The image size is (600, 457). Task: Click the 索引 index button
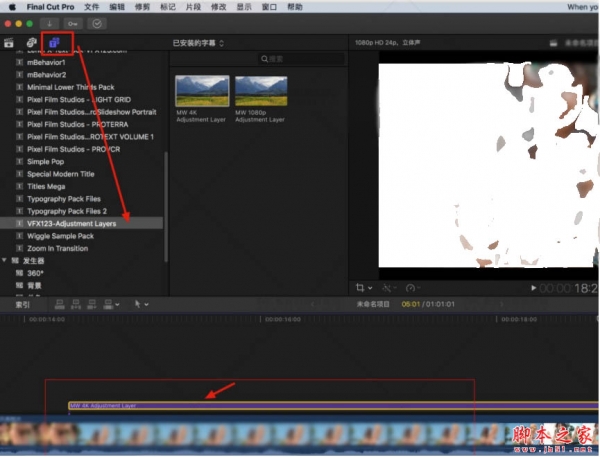pyautogui.click(x=10, y=303)
